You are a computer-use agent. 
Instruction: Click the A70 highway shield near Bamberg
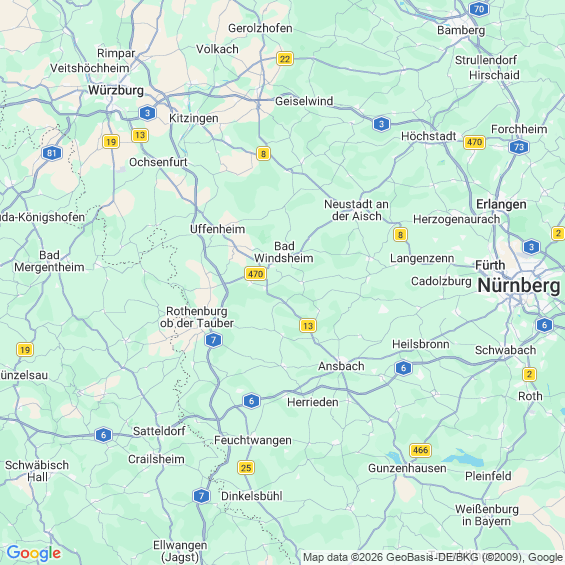[x=479, y=9]
